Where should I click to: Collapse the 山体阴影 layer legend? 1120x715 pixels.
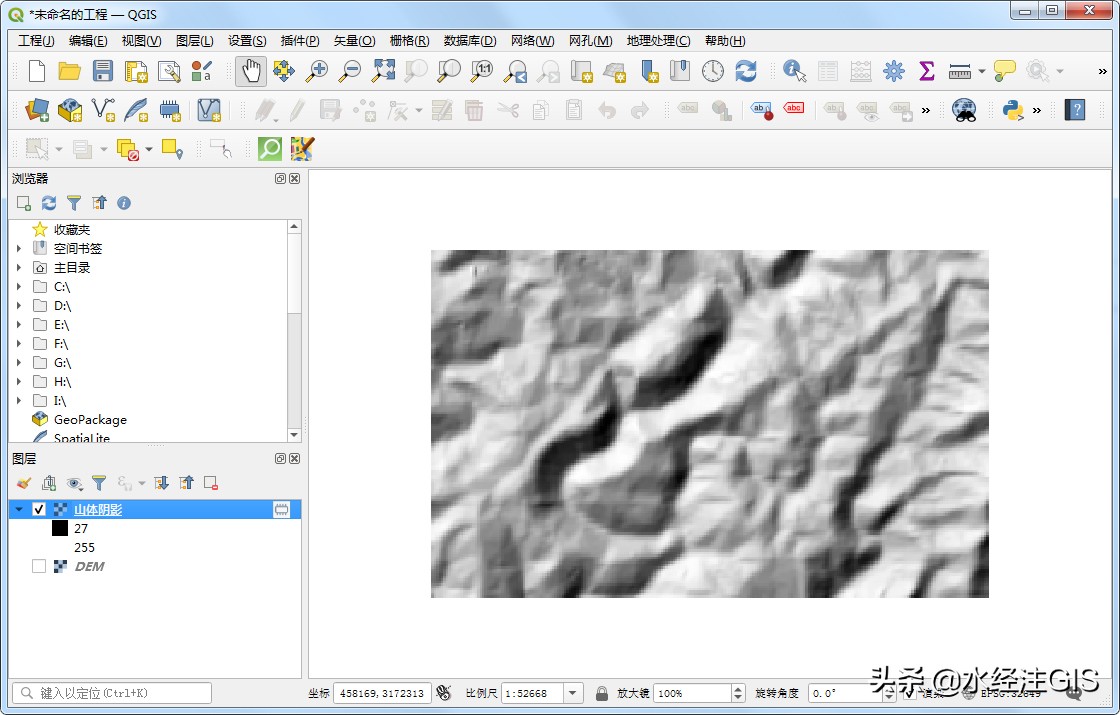19,509
